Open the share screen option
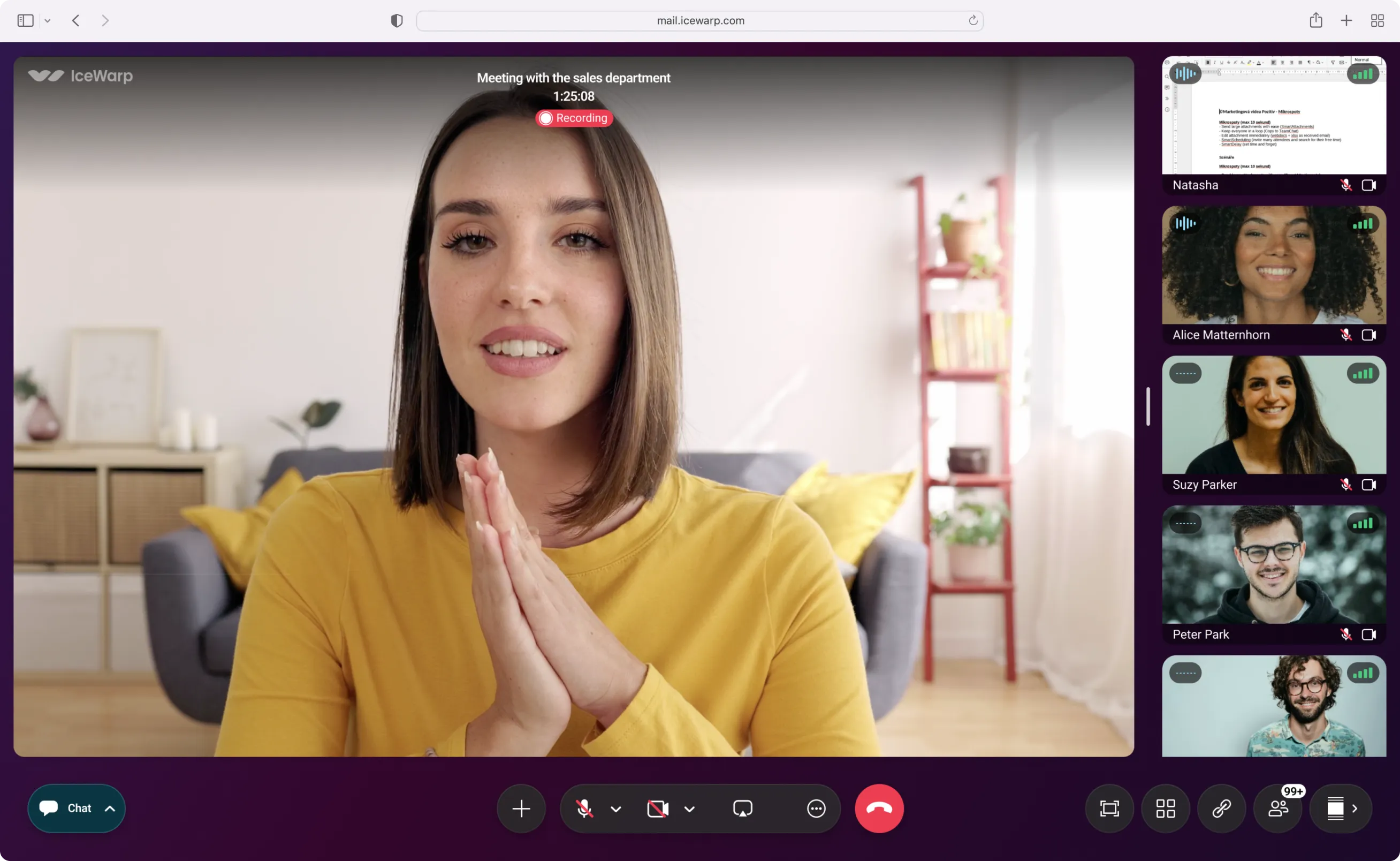The image size is (1400, 861). click(743, 808)
